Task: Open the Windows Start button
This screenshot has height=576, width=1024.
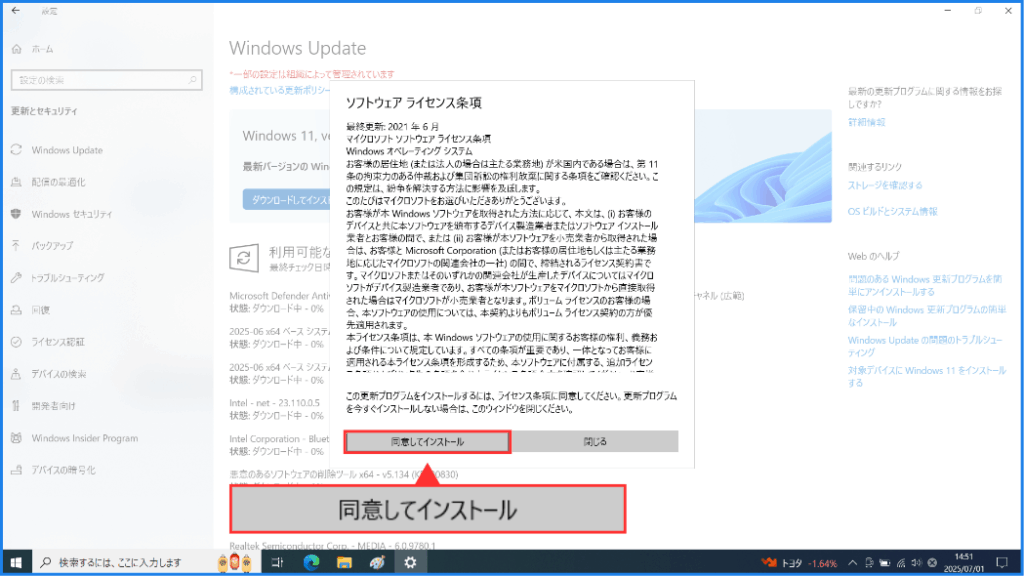Action: pos(16,562)
